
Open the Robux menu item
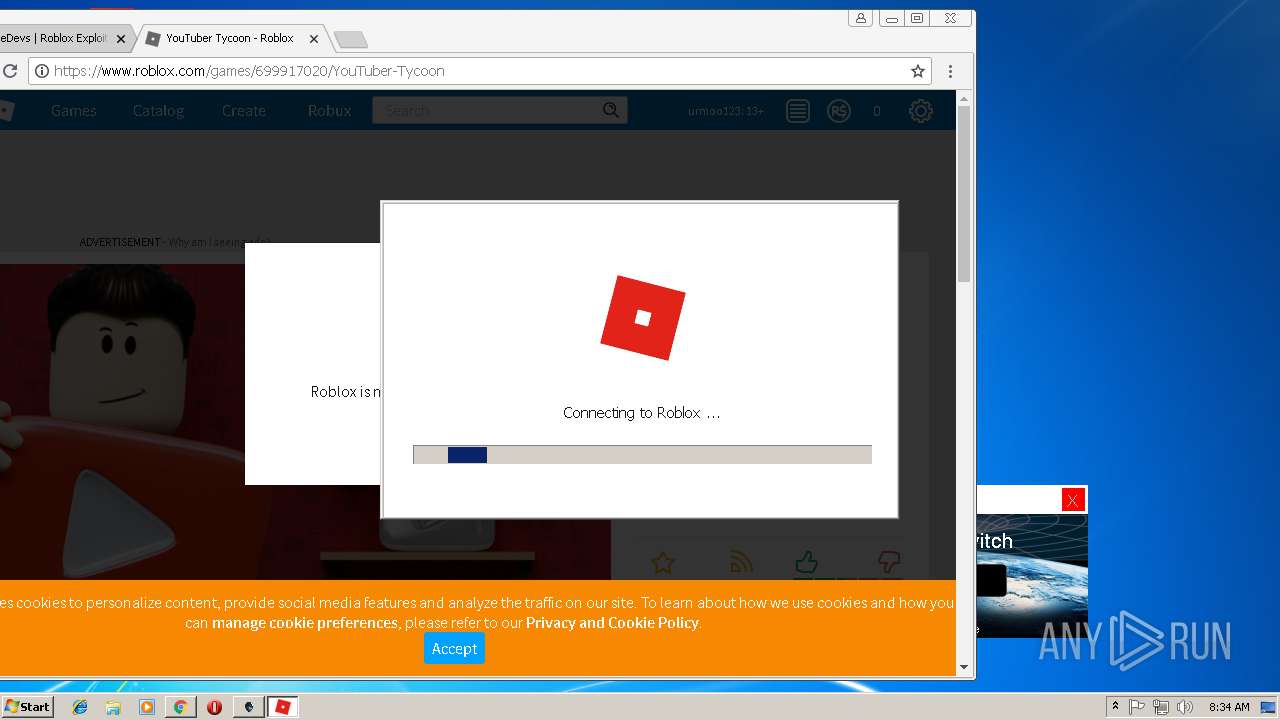click(329, 111)
